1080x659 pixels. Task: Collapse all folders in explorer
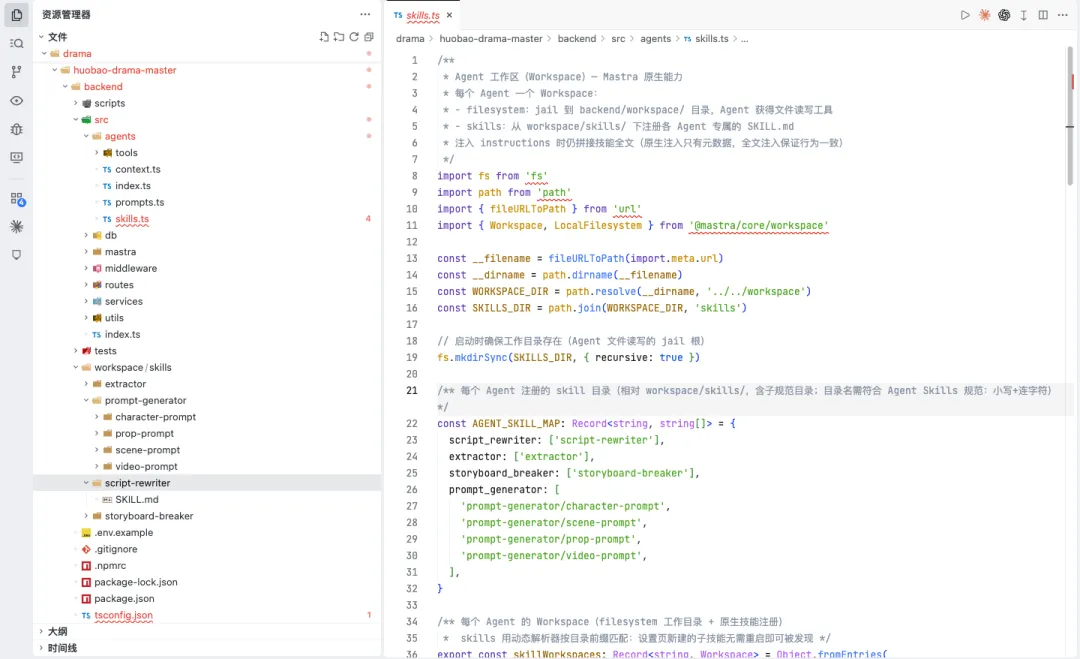click(x=369, y=36)
